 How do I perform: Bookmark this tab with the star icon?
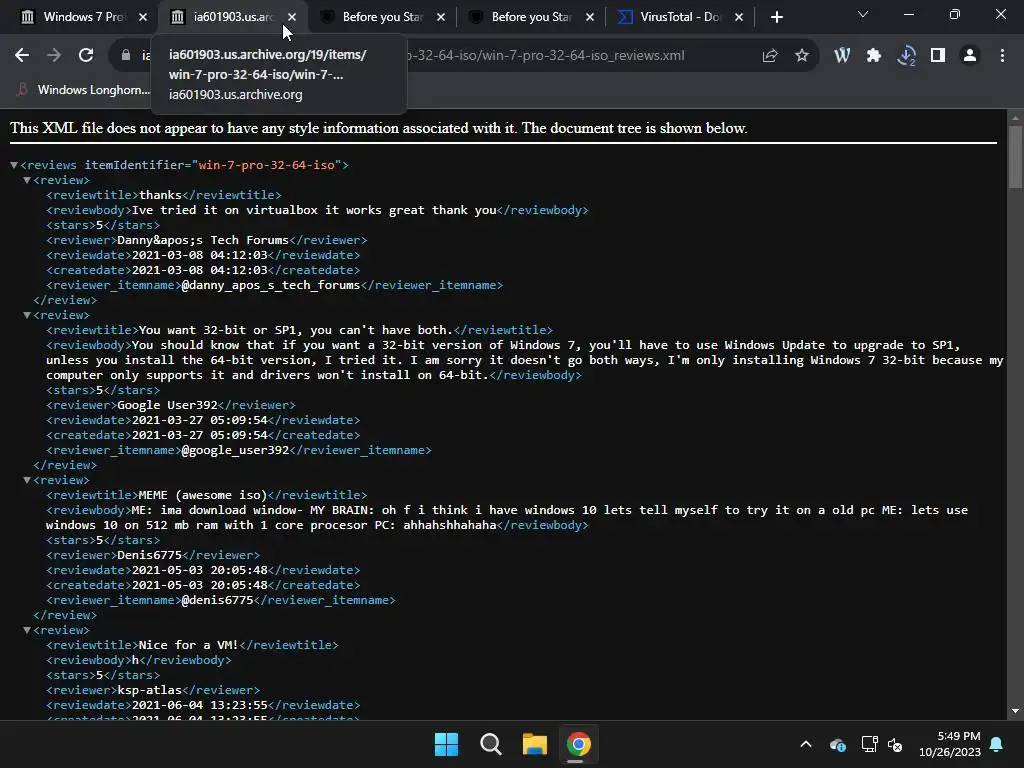pyautogui.click(x=802, y=56)
